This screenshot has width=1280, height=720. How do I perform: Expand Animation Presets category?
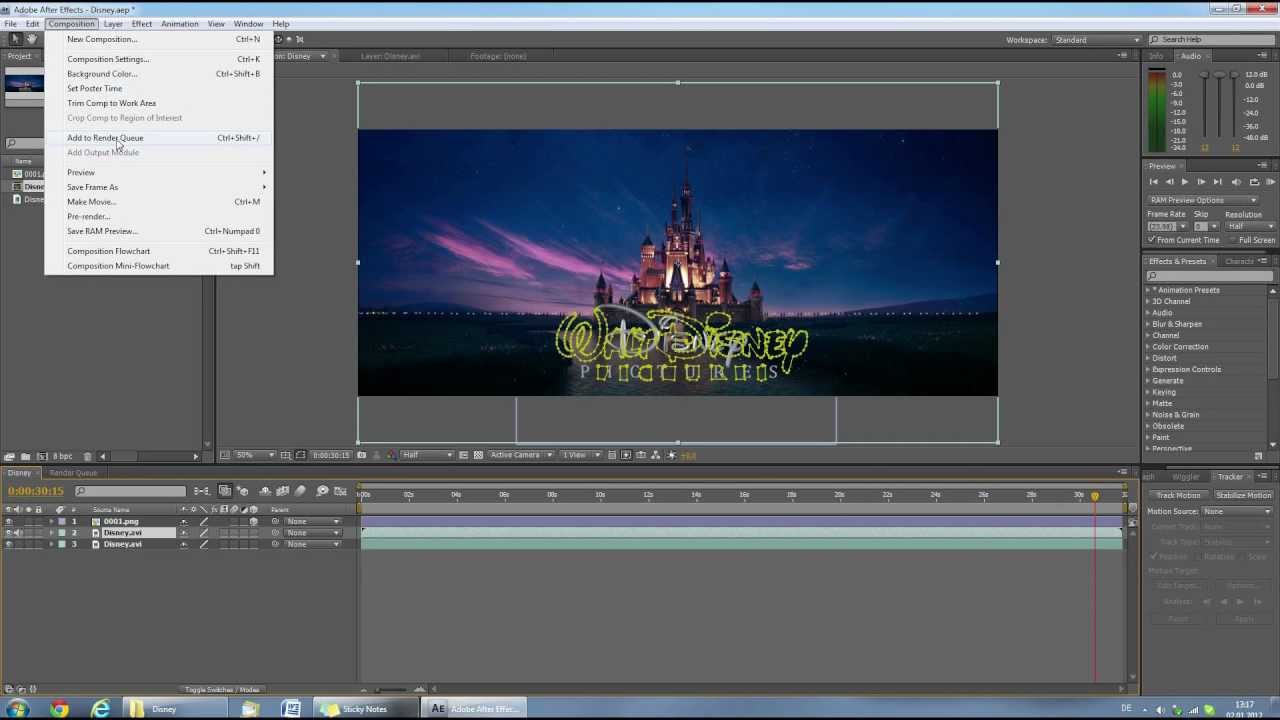click(x=1148, y=290)
